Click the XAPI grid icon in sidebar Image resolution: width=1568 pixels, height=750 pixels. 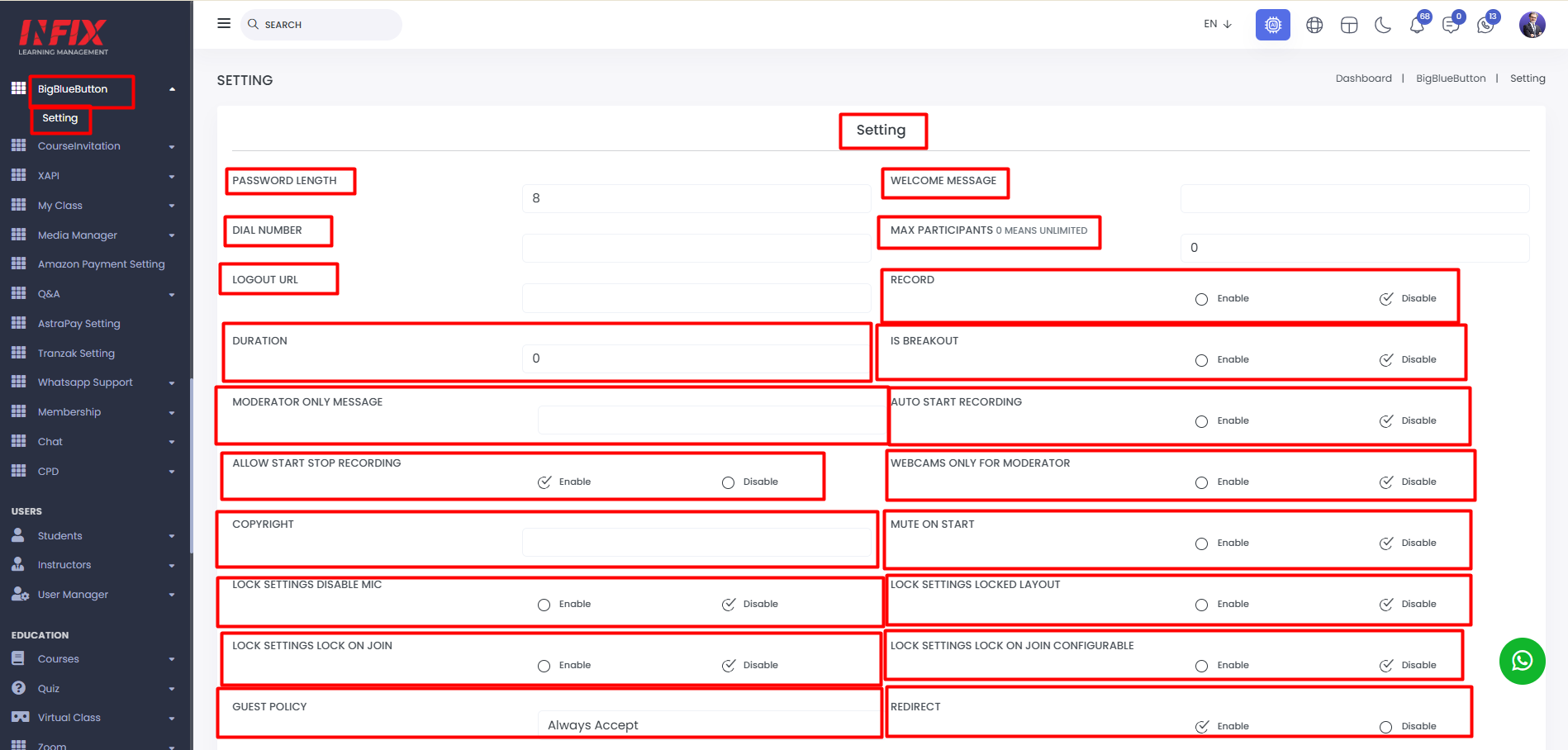[x=18, y=175]
